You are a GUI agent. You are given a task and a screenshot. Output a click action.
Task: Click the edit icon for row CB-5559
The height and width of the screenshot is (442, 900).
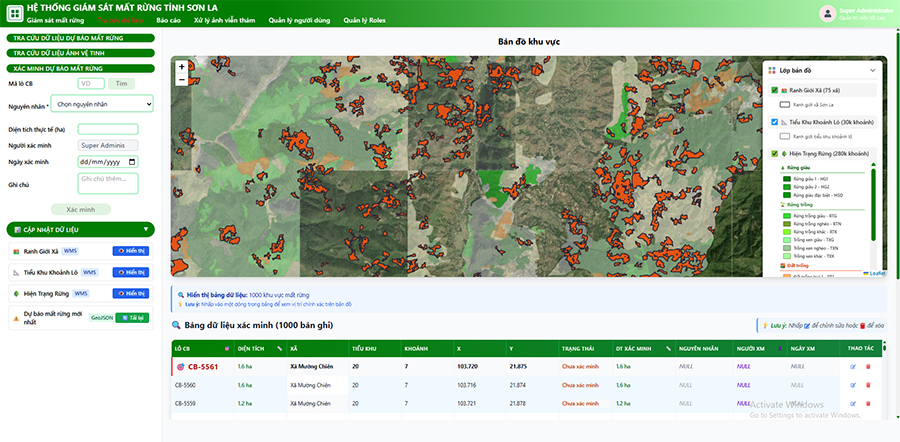(x=853, y=403)
